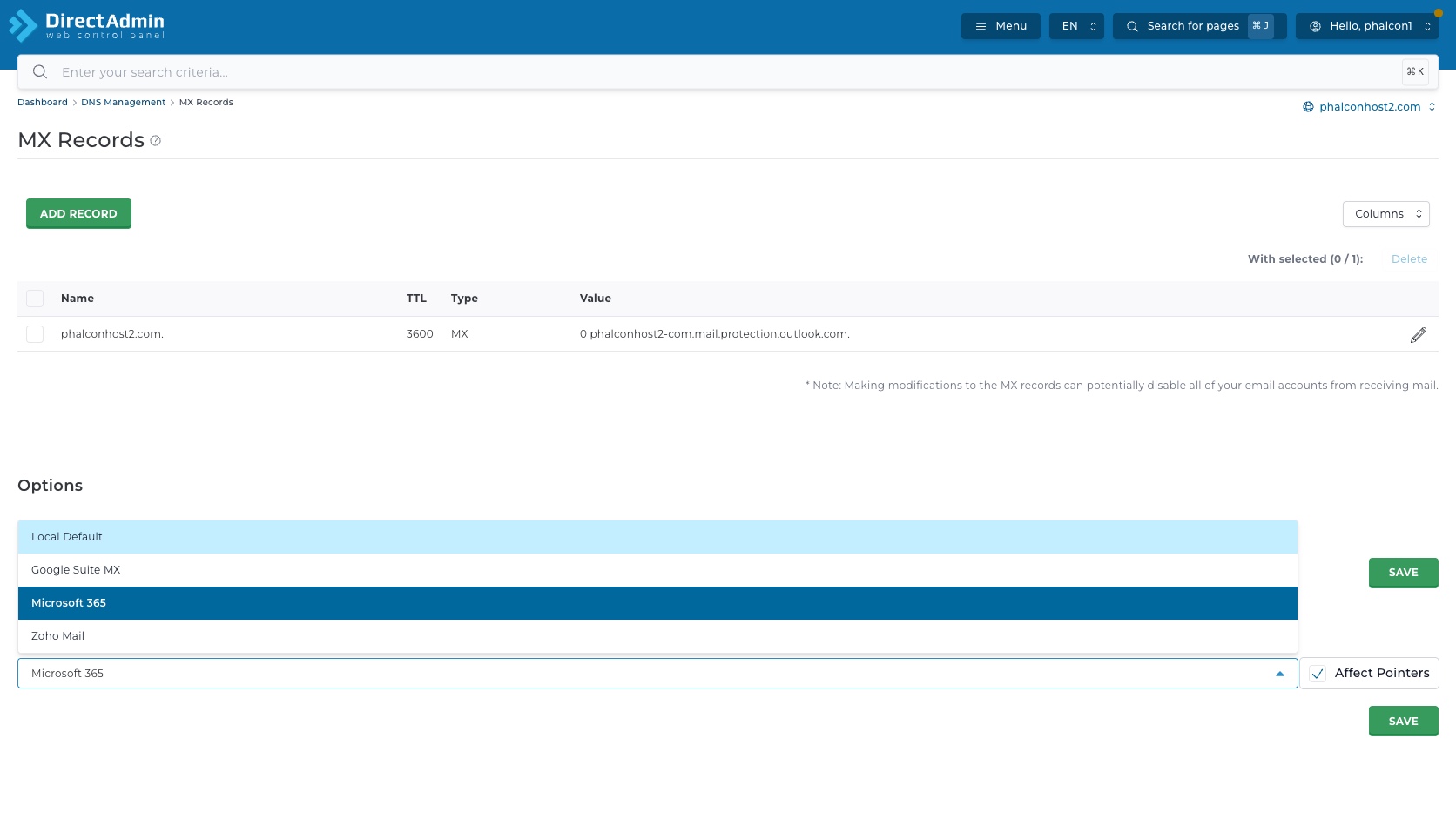Click MX Records breadcrumb text
This screenshot has width=1456, height=819.
(x=206, y=103)
